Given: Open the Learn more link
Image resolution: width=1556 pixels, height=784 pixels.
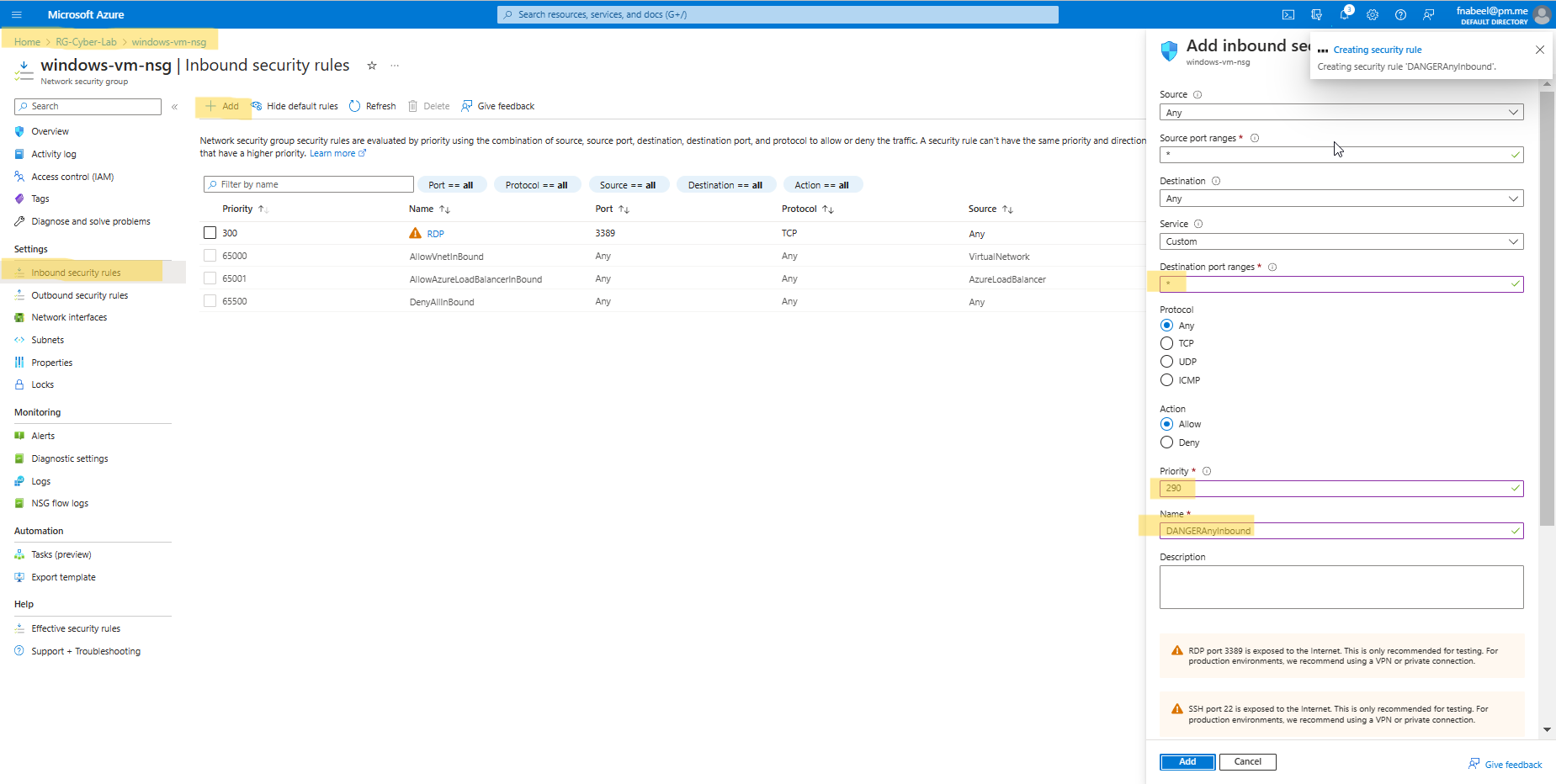Looking at the screenshot, I should tap(333, 153).
